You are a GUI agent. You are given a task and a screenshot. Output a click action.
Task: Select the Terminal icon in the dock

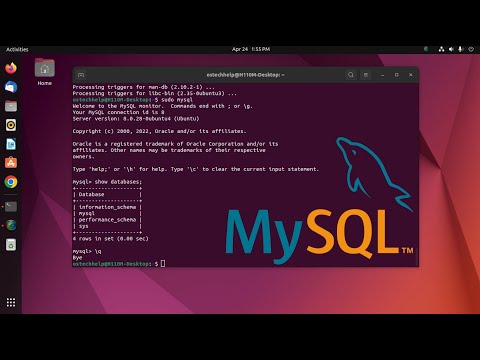click(11, 207)
